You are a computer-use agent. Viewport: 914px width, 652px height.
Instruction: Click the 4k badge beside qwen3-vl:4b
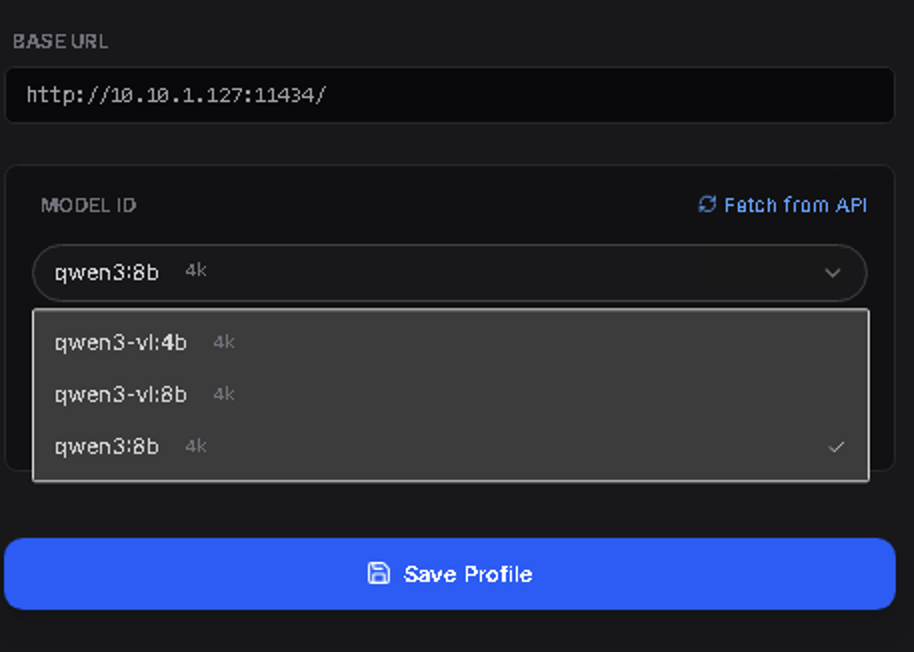(x=224, y=342)
